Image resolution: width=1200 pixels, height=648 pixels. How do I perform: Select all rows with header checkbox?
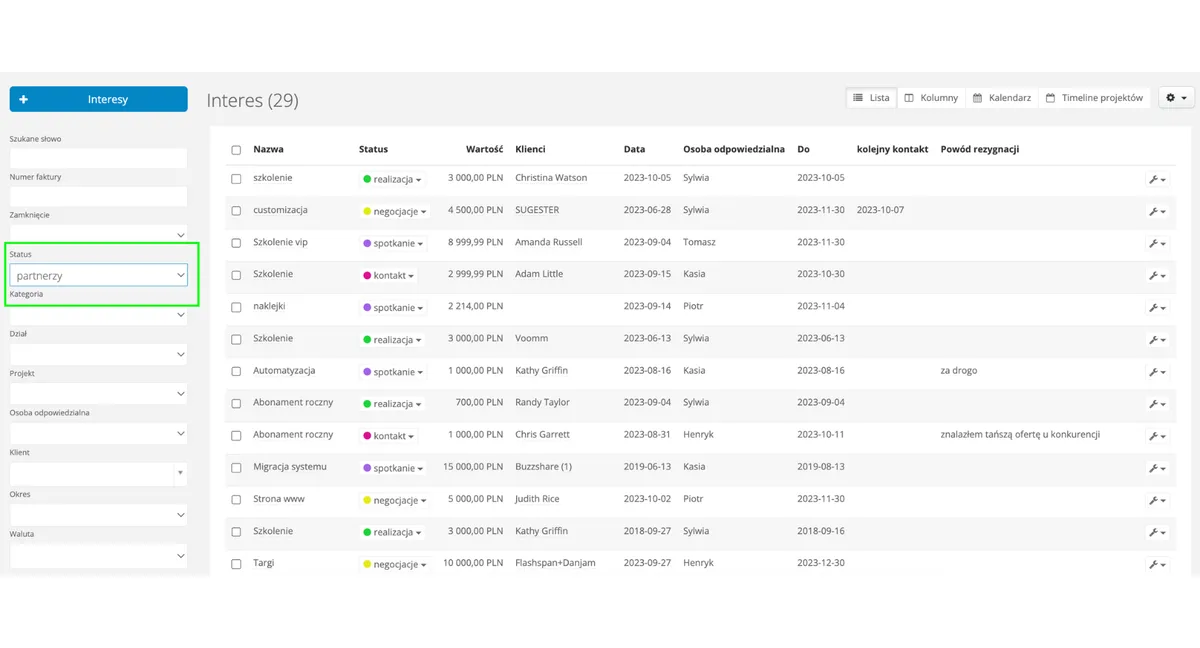coord(236,150)
